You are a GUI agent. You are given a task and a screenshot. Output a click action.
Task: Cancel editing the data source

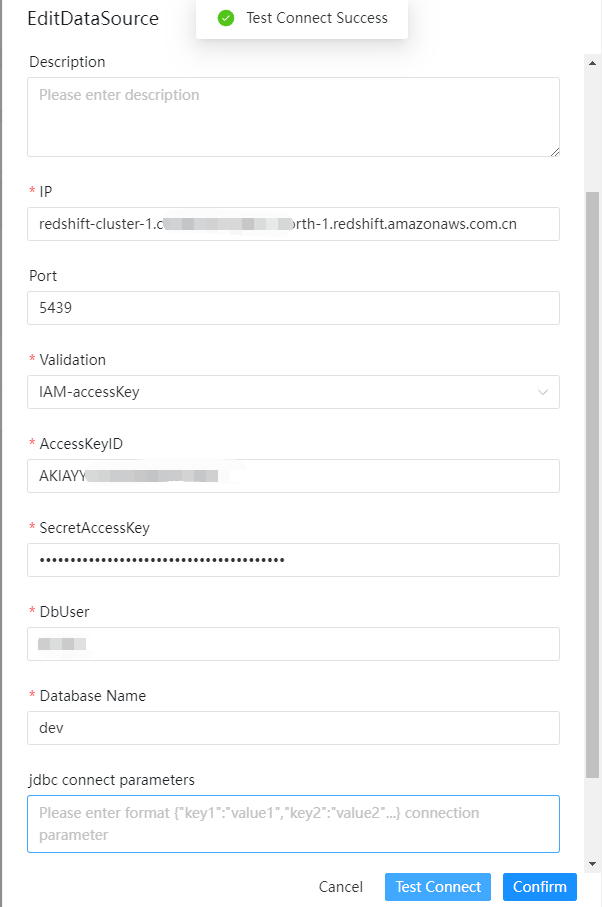tap(340, 887)
